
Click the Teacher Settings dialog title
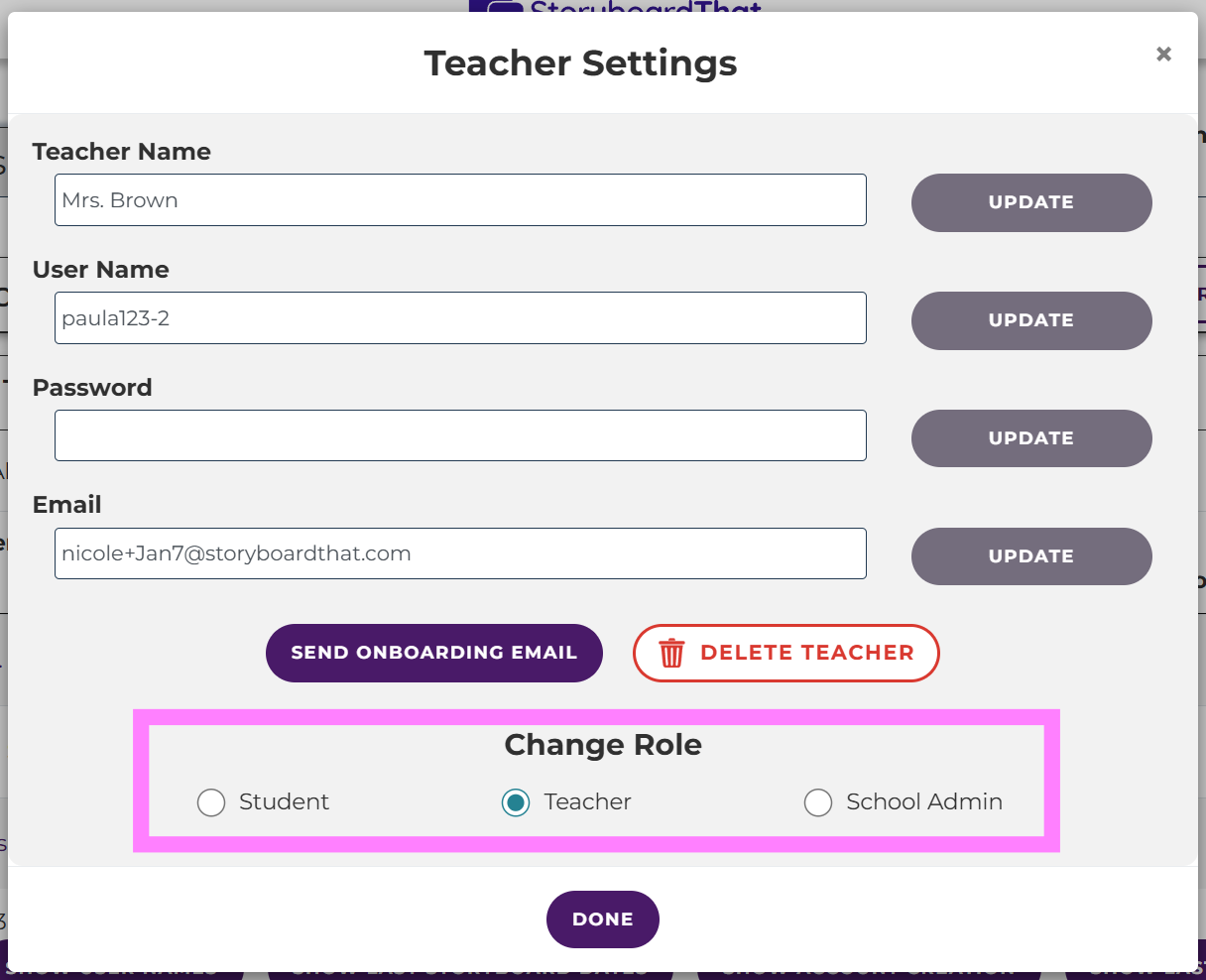pos(580,63)
